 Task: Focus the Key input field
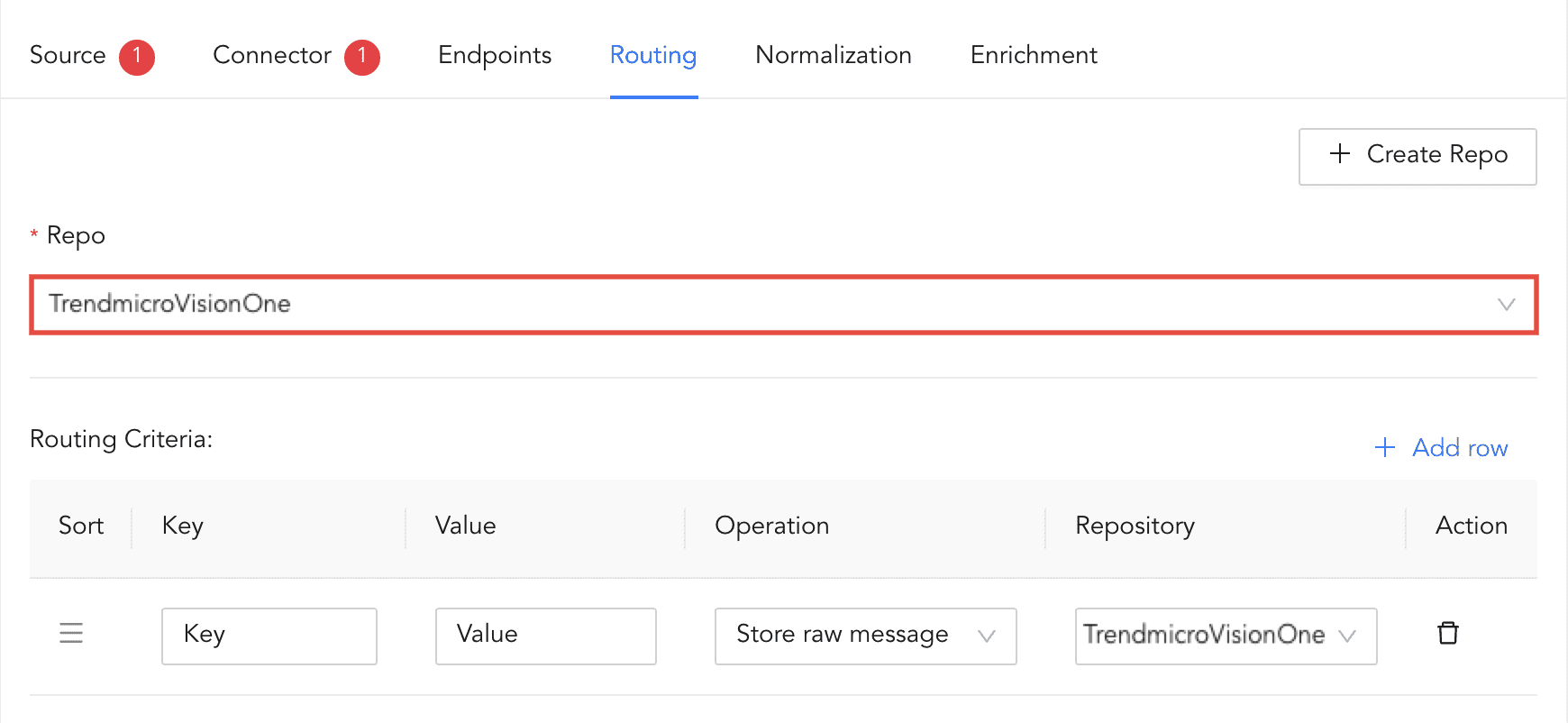click(x=269, y=636)
